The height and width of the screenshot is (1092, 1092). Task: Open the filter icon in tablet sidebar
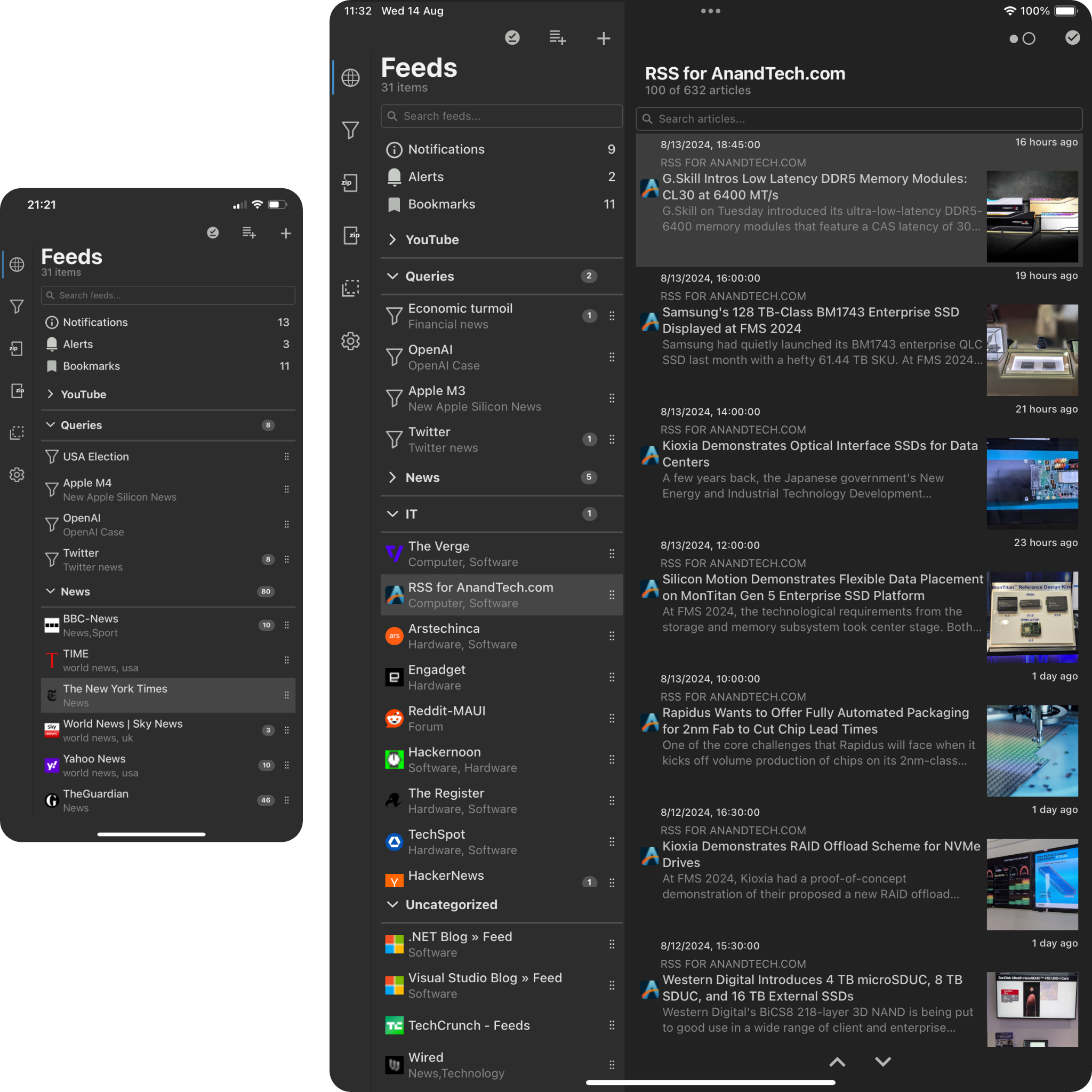tap(350, 130)
